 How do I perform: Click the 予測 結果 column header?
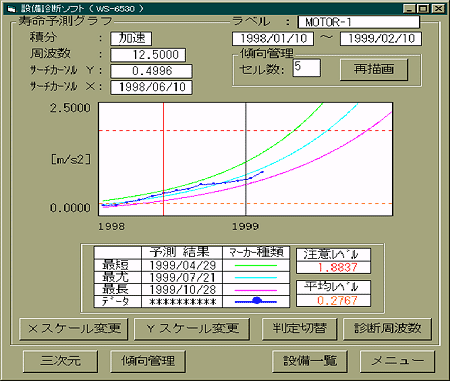[x=182, y=253]
